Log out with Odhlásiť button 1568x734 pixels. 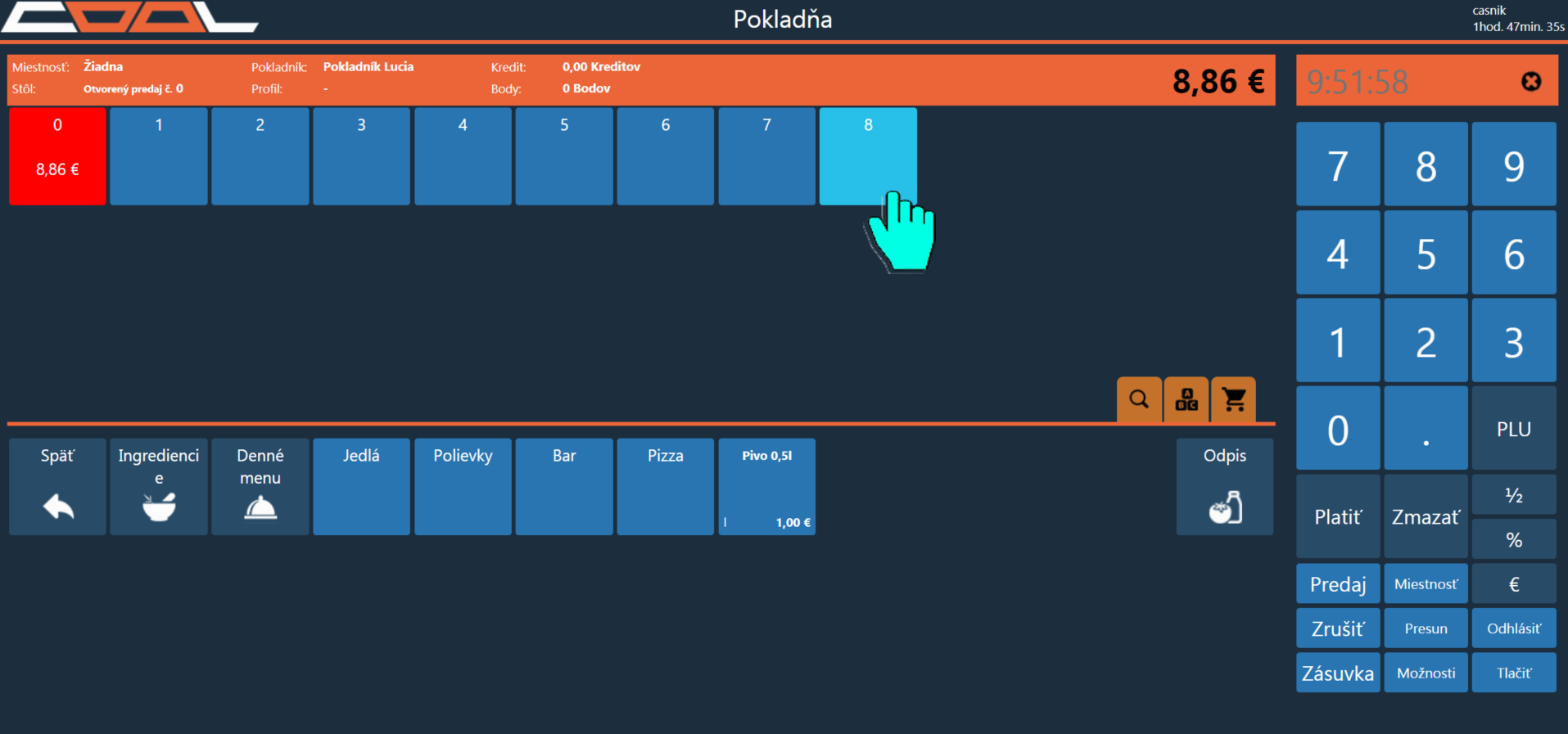click(x=1513, y=628)
